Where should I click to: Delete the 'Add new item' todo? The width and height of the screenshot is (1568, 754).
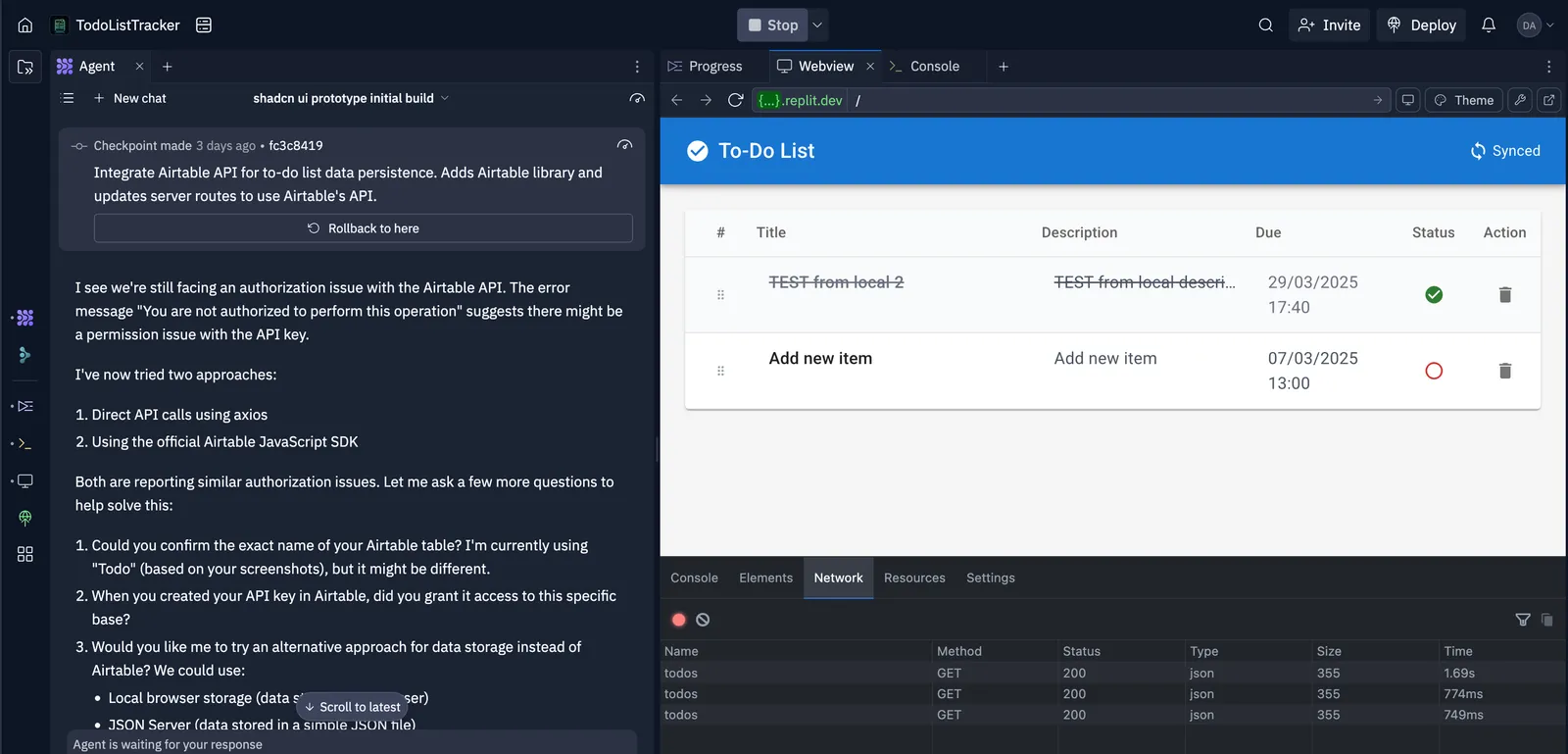[1505, 371]
